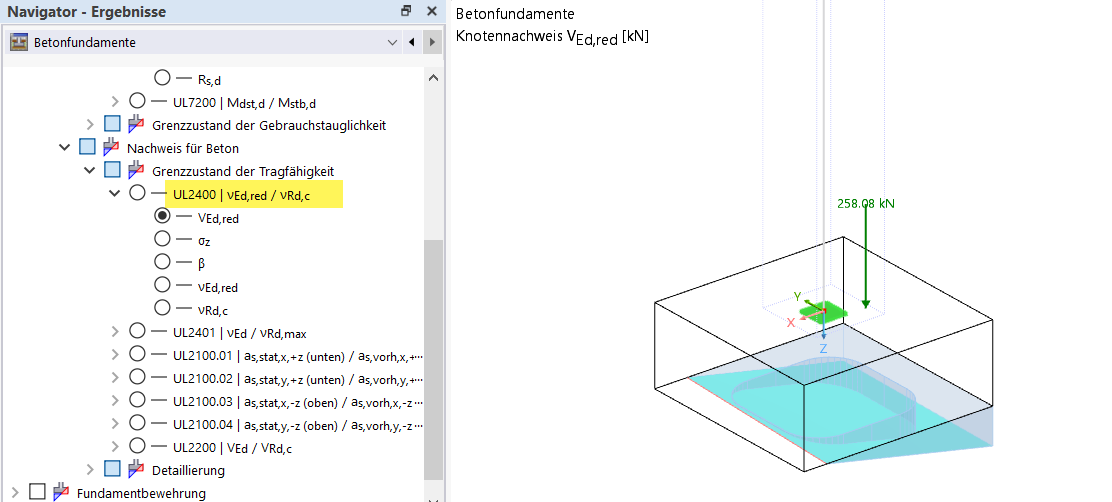Click the Detaillierung icon
The height and width of the screenshot is (502, 1112).
click(x=136, y=469)
